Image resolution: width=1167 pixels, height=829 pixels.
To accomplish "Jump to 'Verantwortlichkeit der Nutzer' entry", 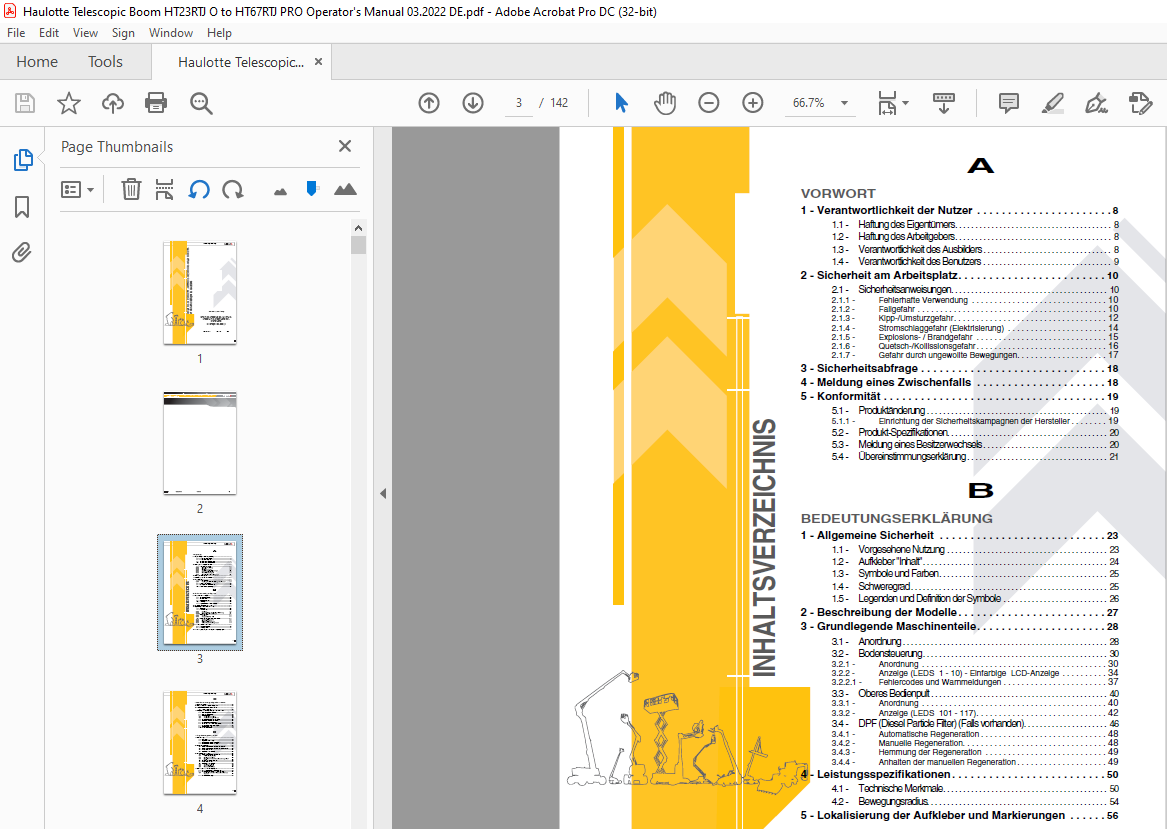I will pyautogui.click(x=959, y=211).
